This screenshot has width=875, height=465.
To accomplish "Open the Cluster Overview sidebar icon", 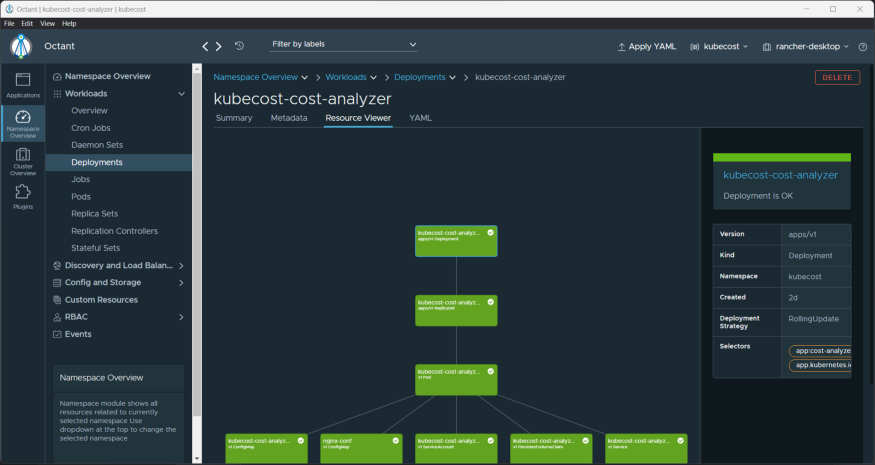I will pyautogui.click(x=23, y=160).
